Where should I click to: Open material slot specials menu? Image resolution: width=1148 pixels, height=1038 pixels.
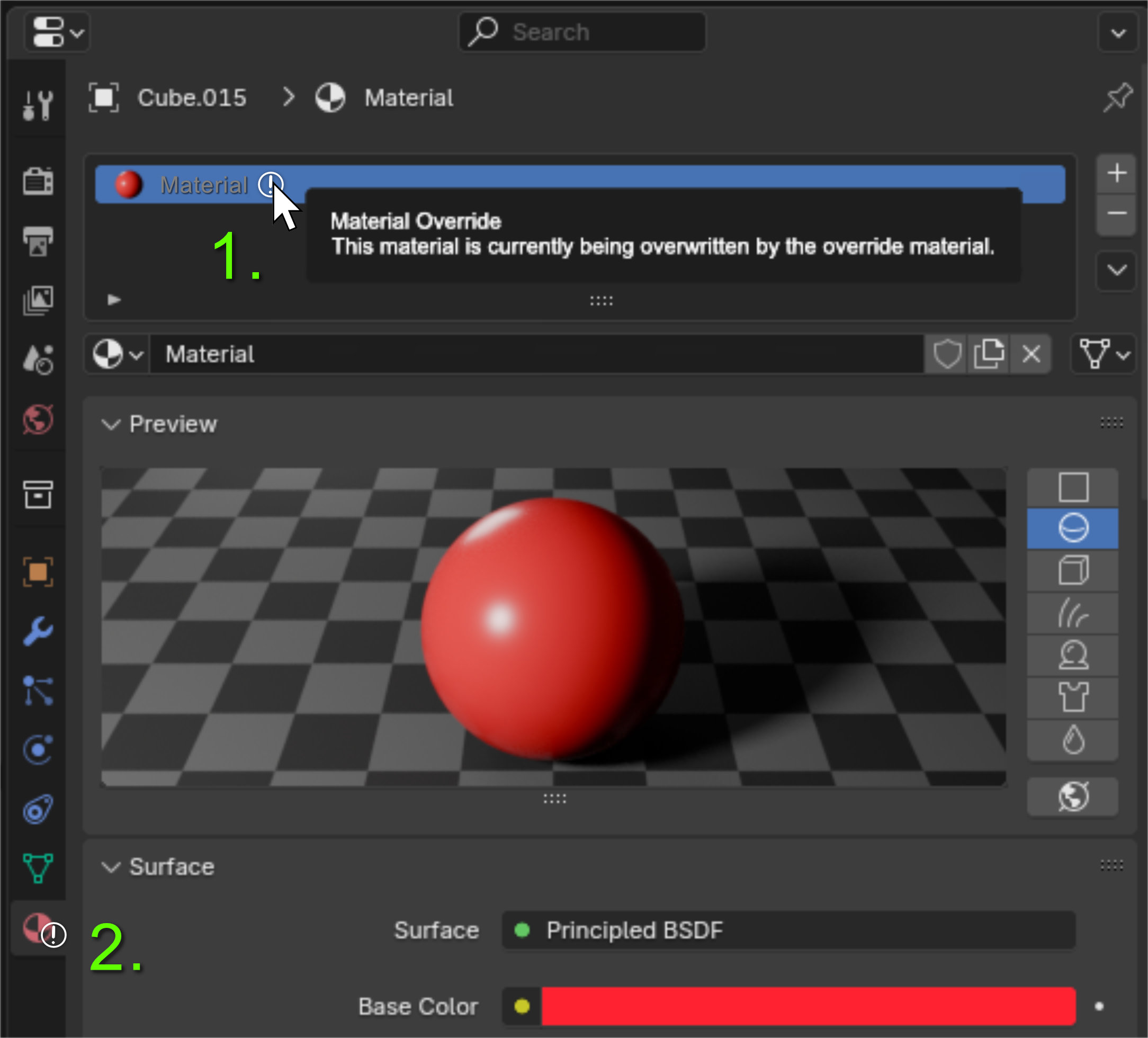[1117, 270]
